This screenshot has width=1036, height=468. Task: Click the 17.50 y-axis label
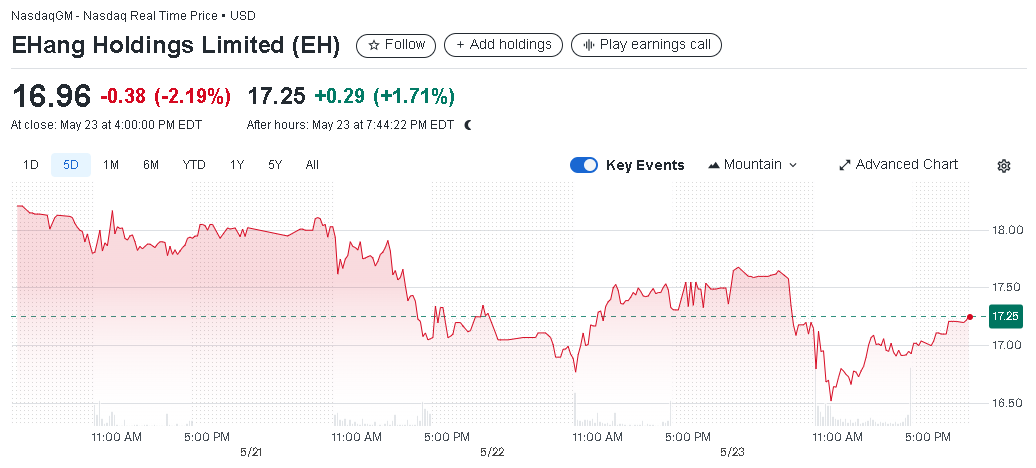1008,287
